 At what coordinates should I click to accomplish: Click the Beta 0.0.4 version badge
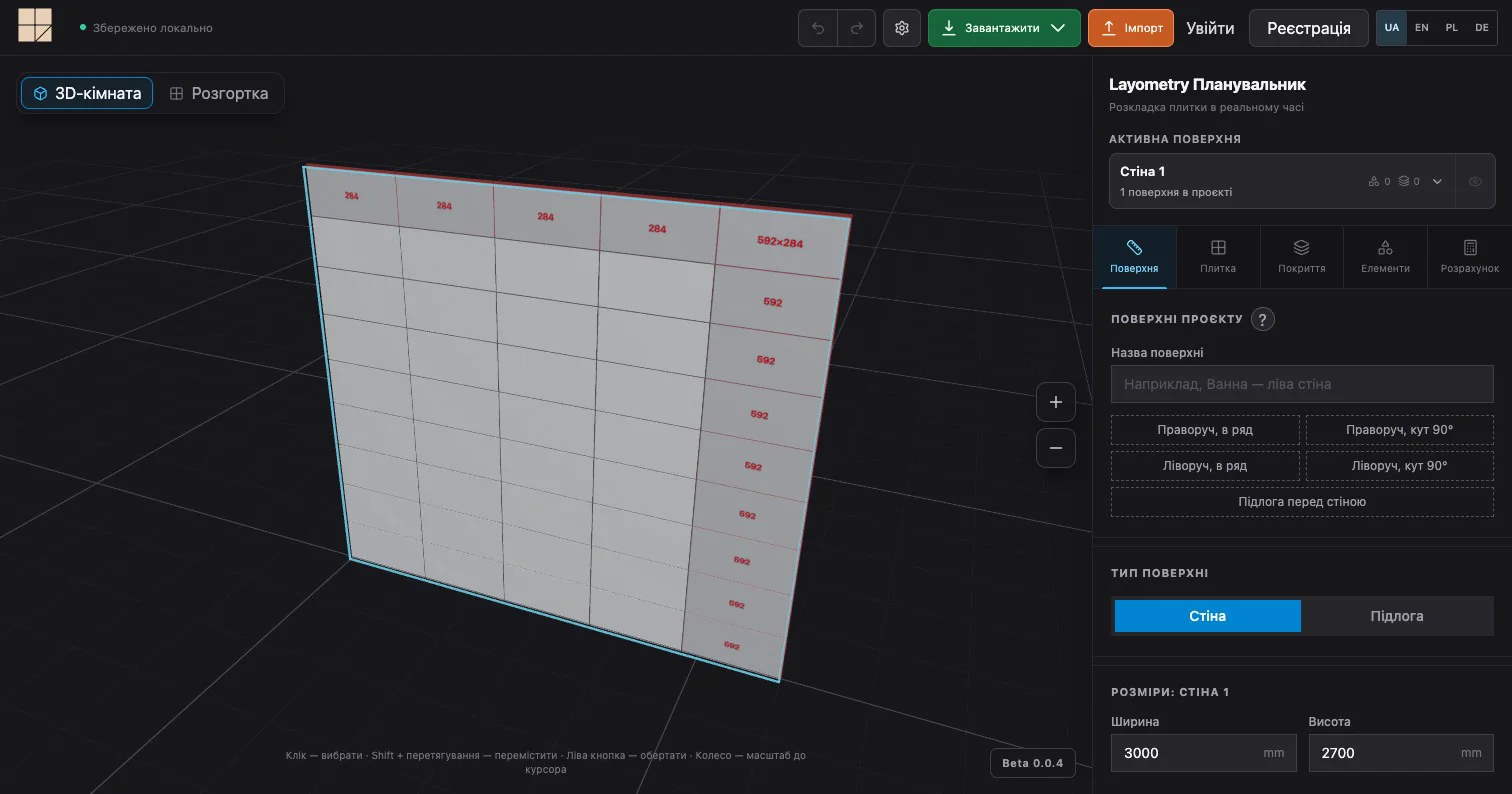point(1033,763)
